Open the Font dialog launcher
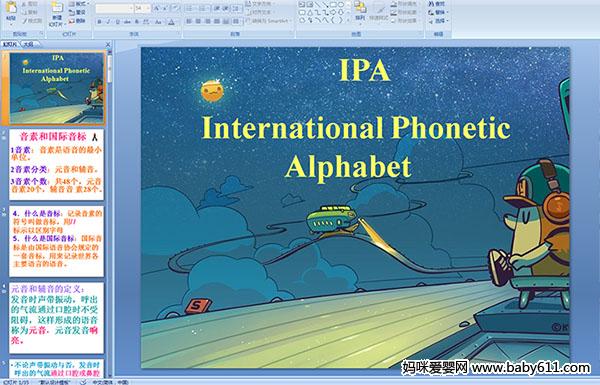The image size is (600, 385). pos(178,34)
